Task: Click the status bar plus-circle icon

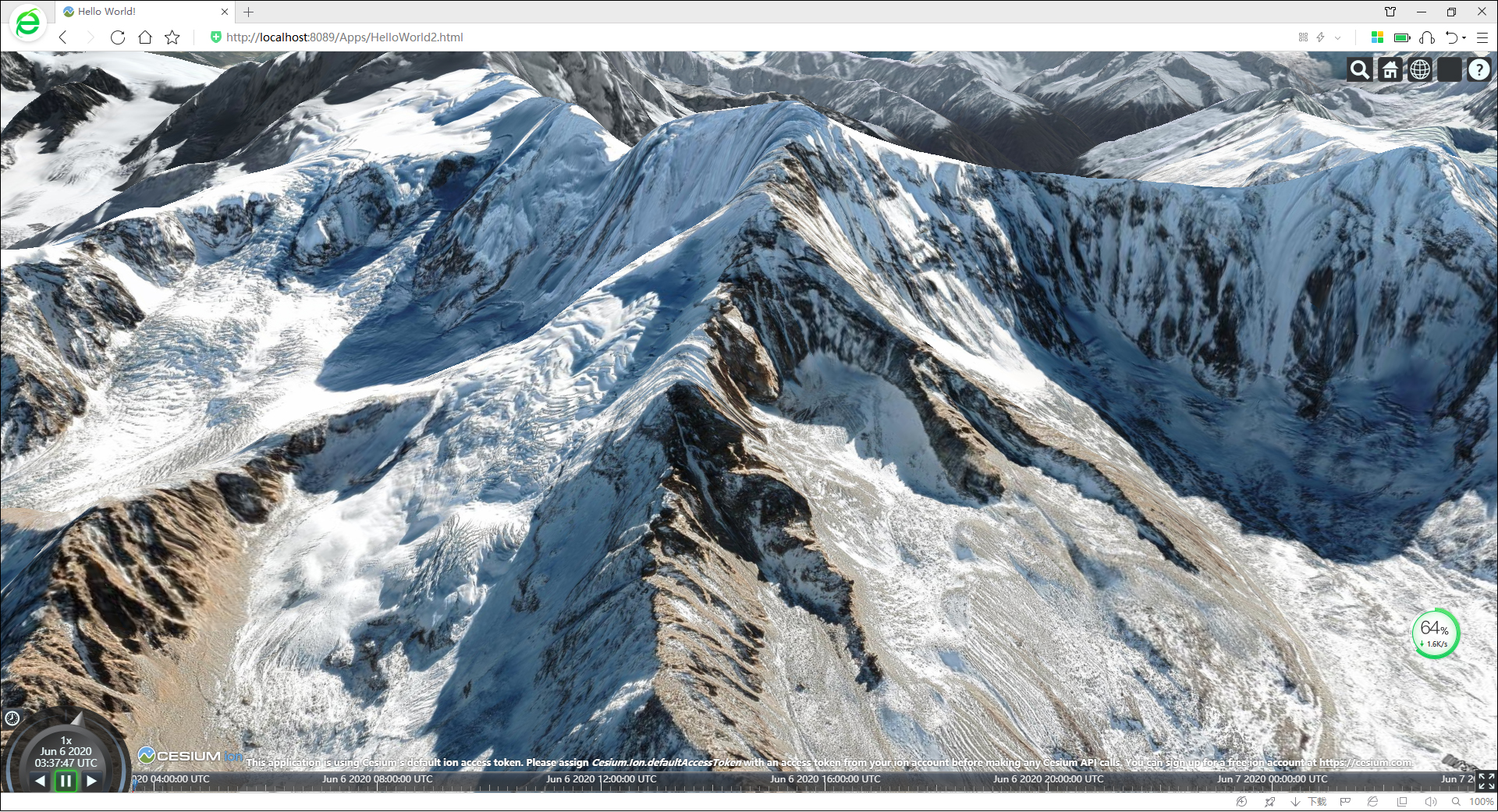Action: click(1241, 802)
